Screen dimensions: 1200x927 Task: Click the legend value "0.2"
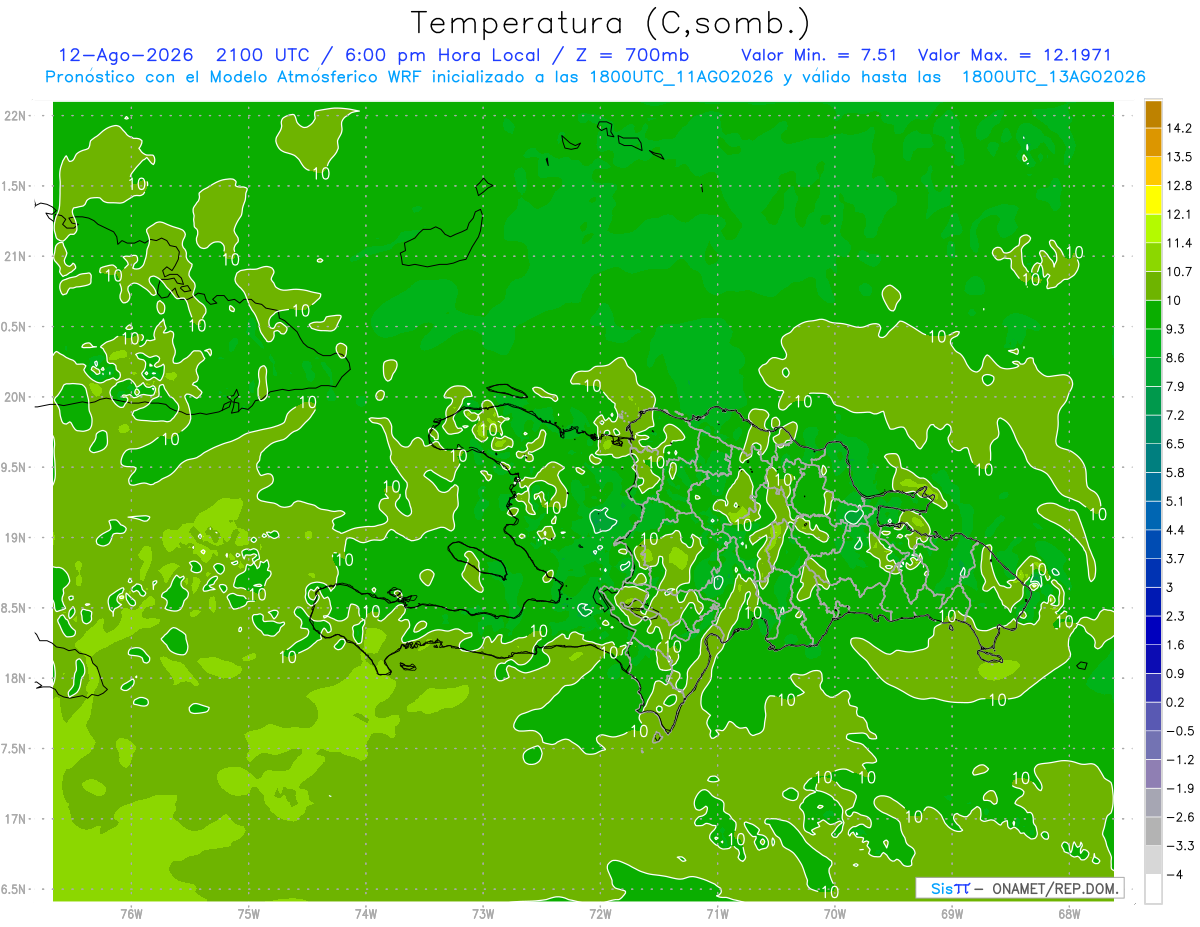tap(1176, 702)
